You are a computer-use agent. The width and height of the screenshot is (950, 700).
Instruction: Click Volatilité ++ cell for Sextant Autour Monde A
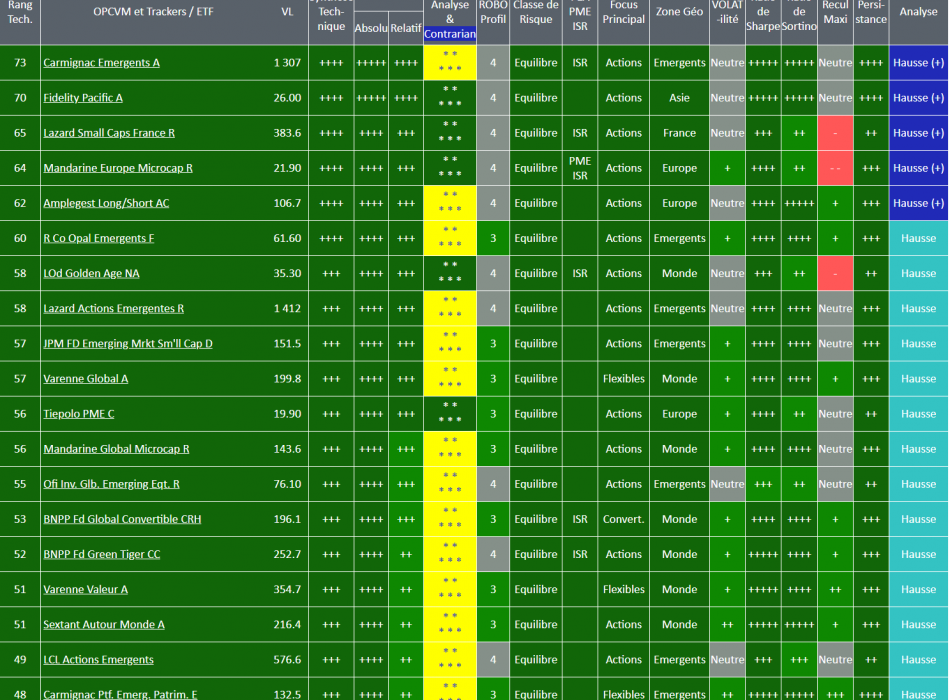727,625
